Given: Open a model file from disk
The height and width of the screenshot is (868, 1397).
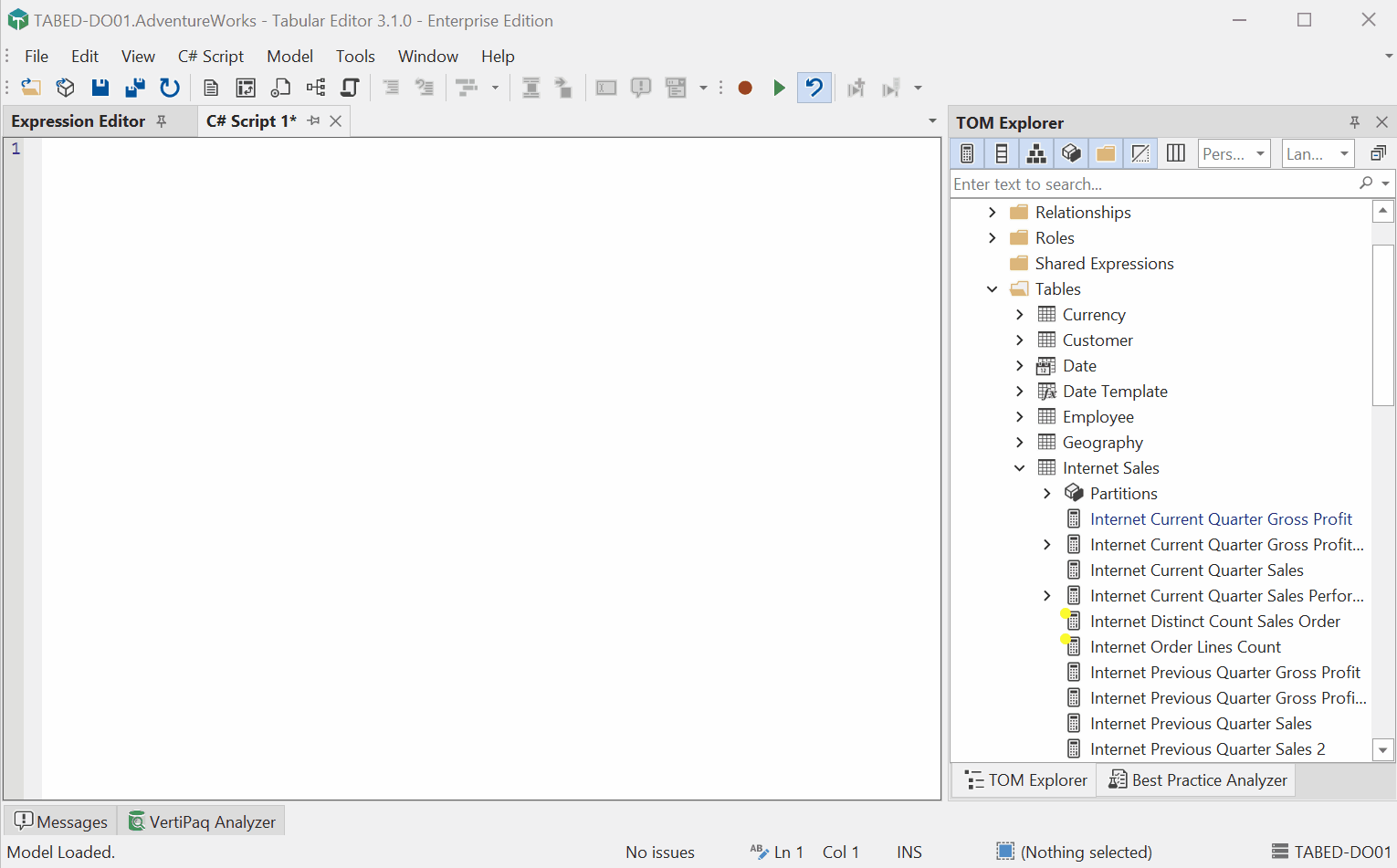Looking at the screenshot, I should pos(31,87).
